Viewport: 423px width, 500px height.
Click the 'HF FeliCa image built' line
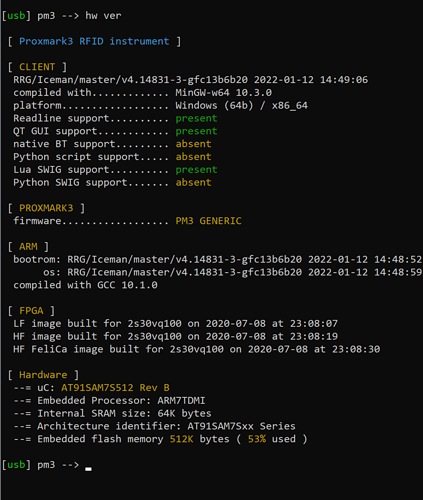point(196,349)
